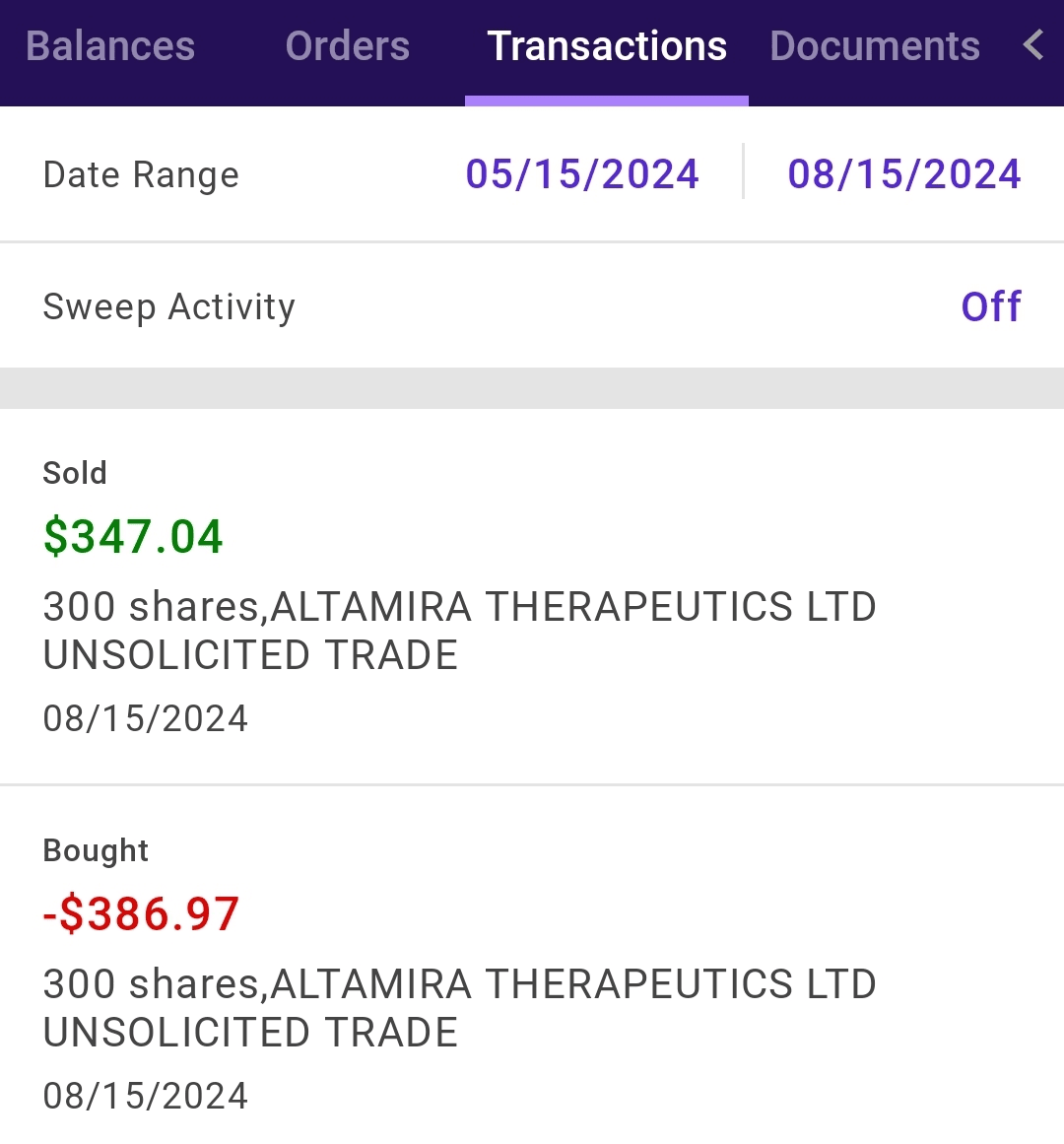Open the Sold transaction entry label
Image resolution: width=1064 pixels, height=1144 pixels.
pos(75,473)
